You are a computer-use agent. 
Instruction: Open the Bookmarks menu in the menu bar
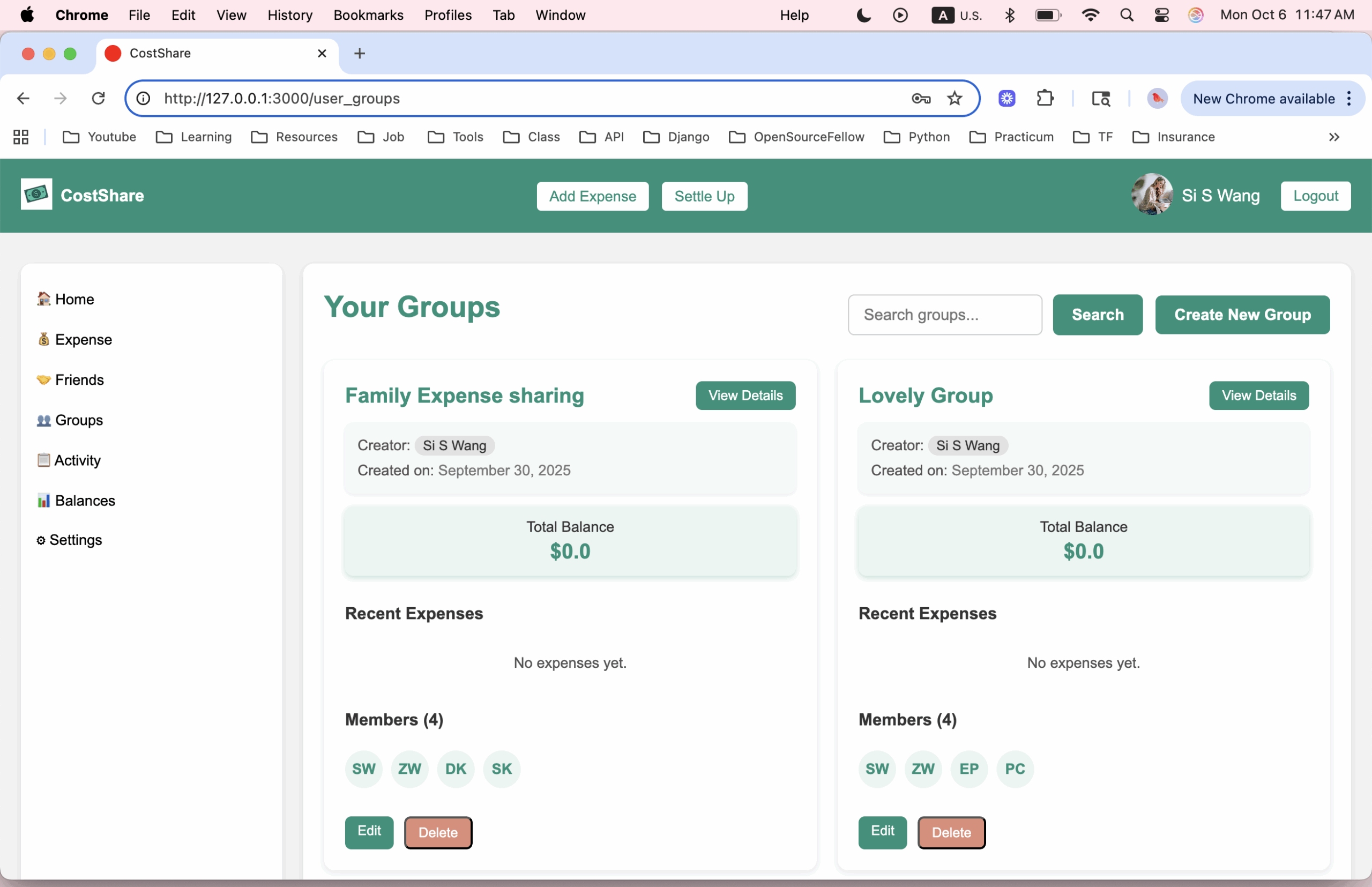tap(368, 15)
